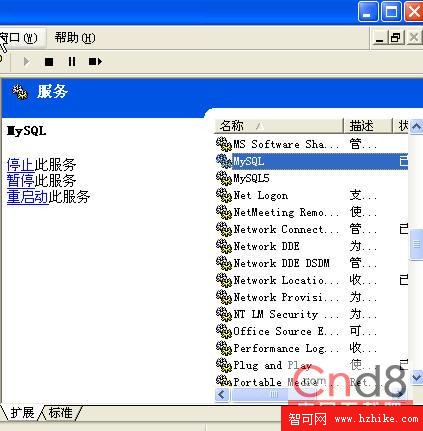Click the gear icon beside NetMeeting Remo...

(224, 212)
